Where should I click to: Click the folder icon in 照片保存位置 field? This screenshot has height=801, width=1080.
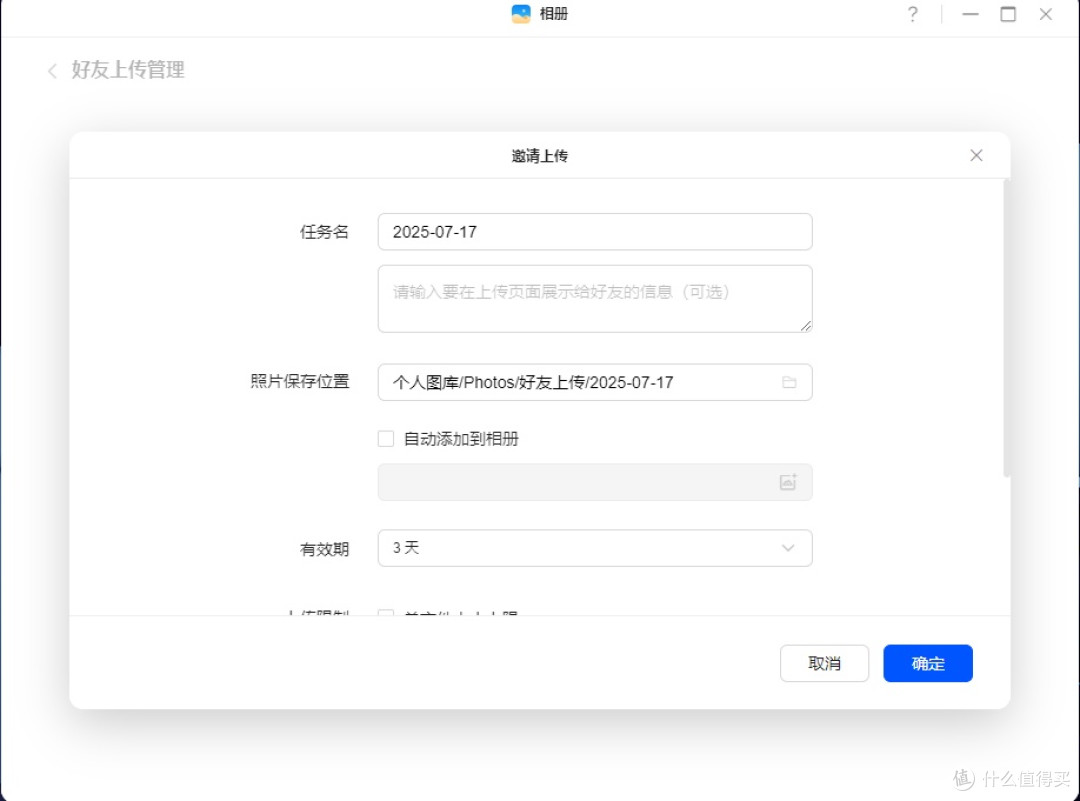789,382
